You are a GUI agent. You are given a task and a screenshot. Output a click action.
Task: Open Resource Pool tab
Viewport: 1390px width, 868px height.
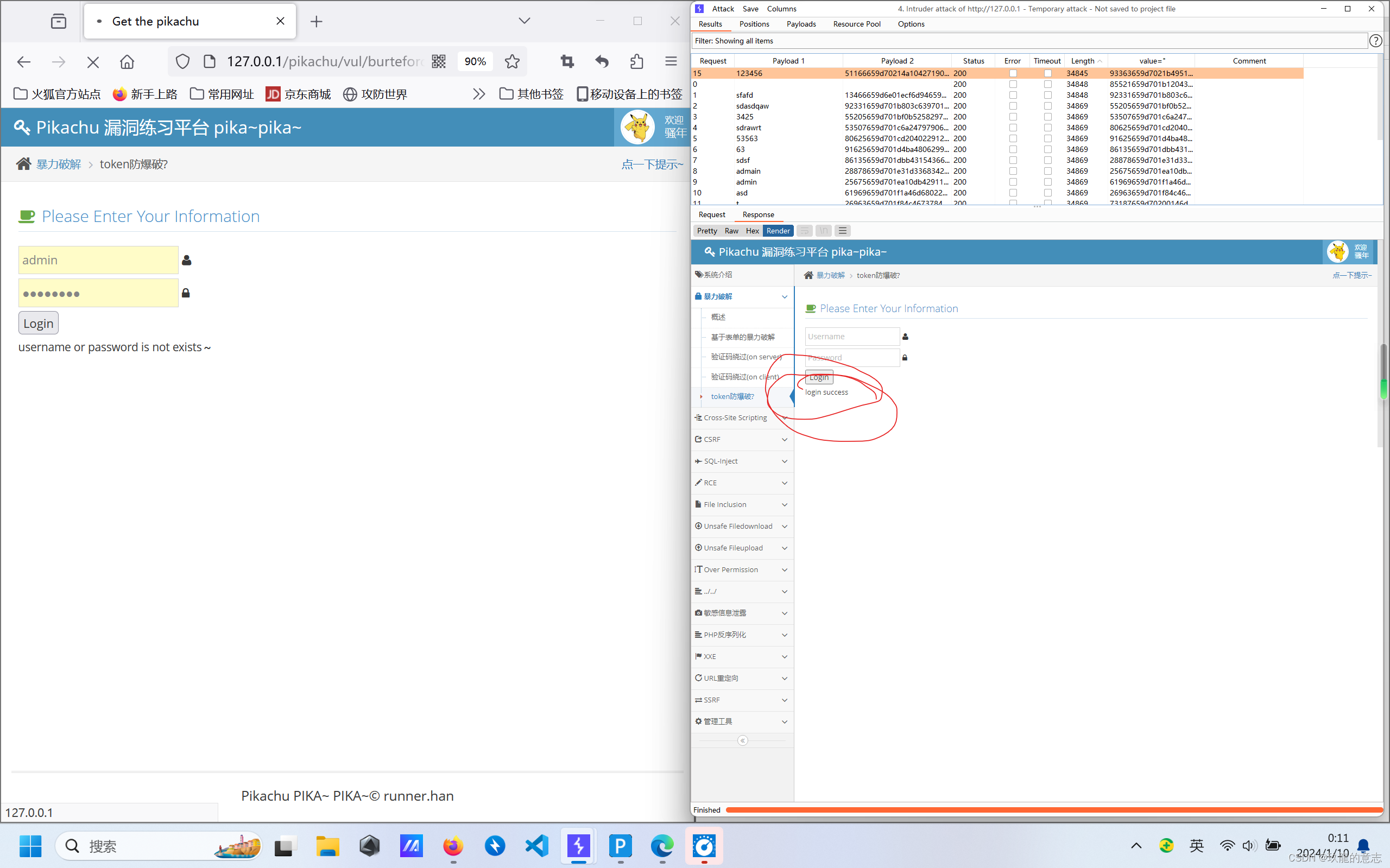857,24
